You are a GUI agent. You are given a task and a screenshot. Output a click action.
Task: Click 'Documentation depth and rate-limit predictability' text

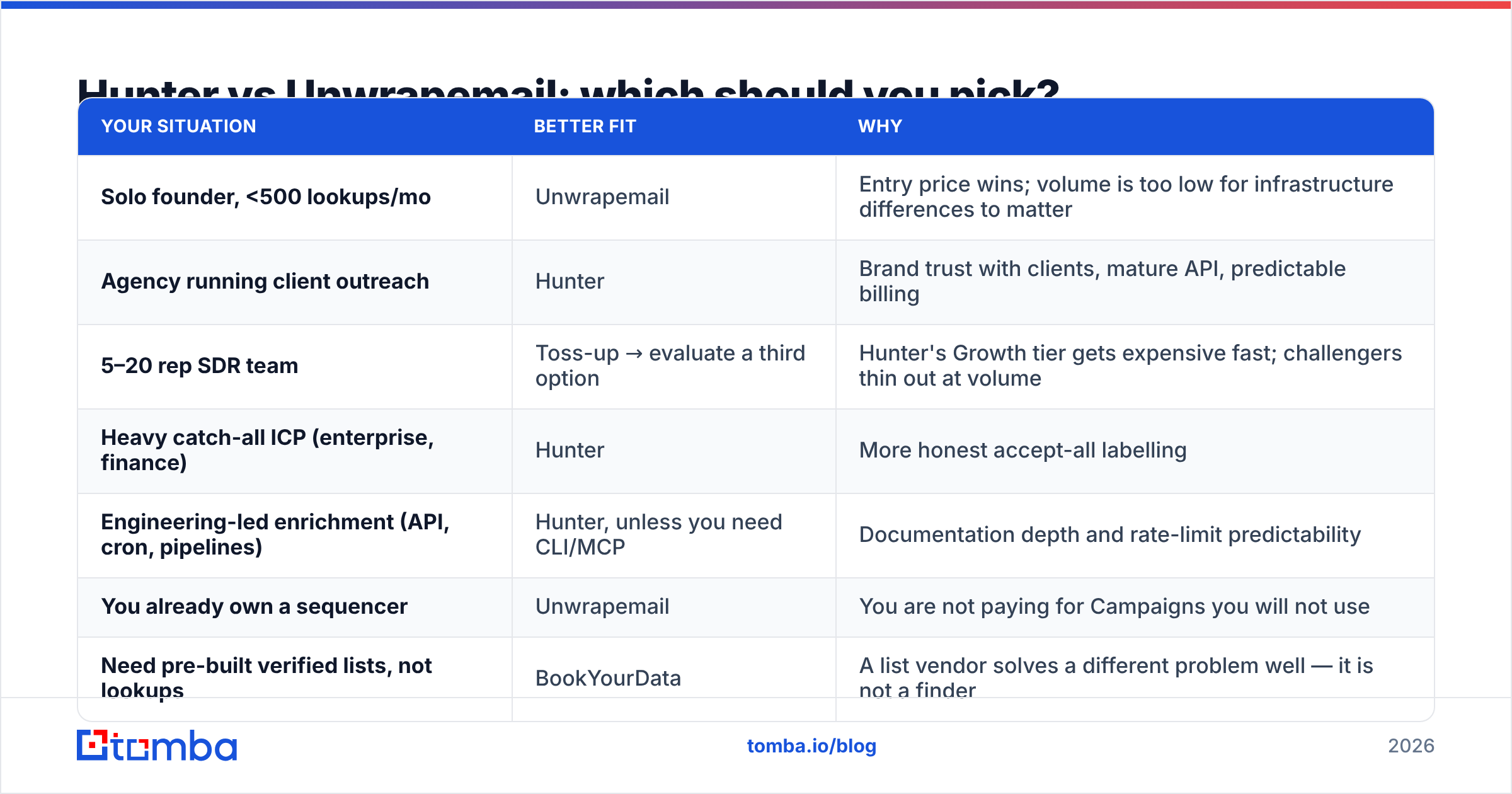1110,534
